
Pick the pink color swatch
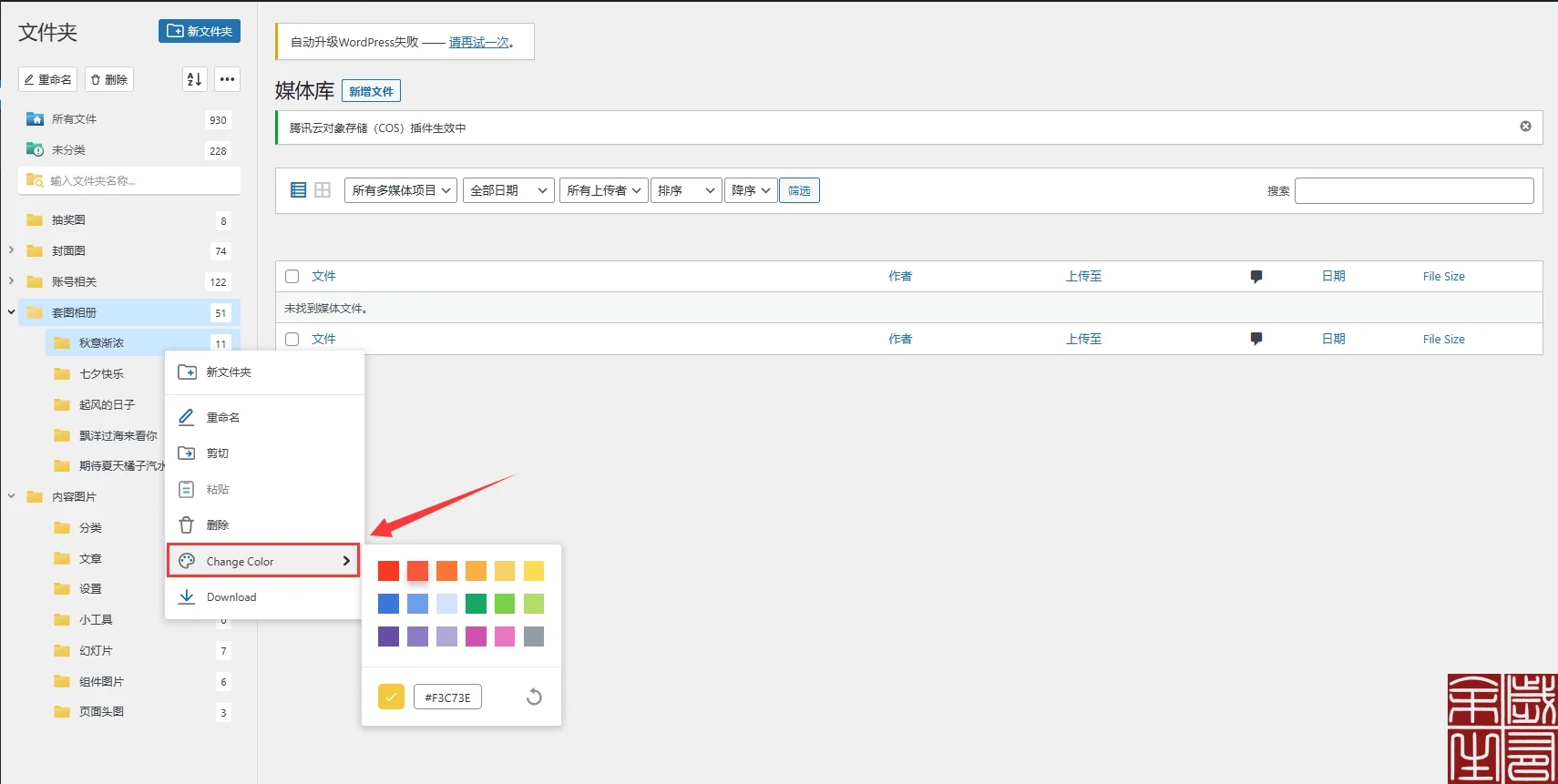pos(505,636)
